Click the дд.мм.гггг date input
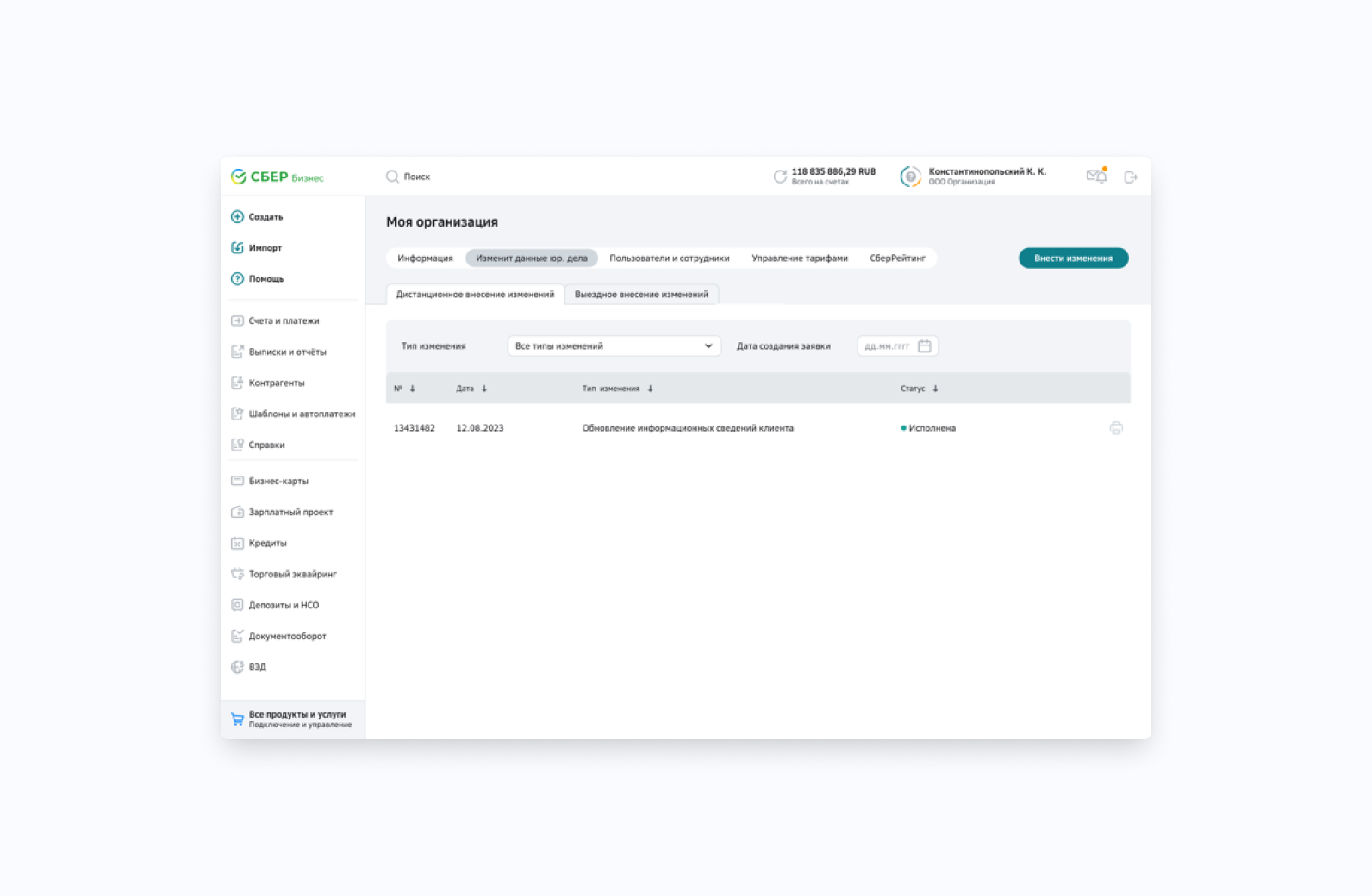Screen dimensions: 1372x896 tap(897, 345)
